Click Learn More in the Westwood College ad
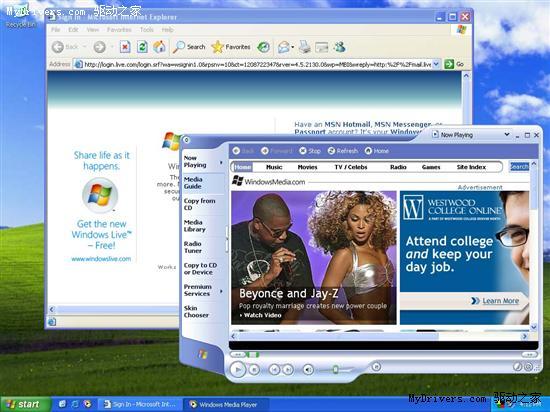 [500, 300]
